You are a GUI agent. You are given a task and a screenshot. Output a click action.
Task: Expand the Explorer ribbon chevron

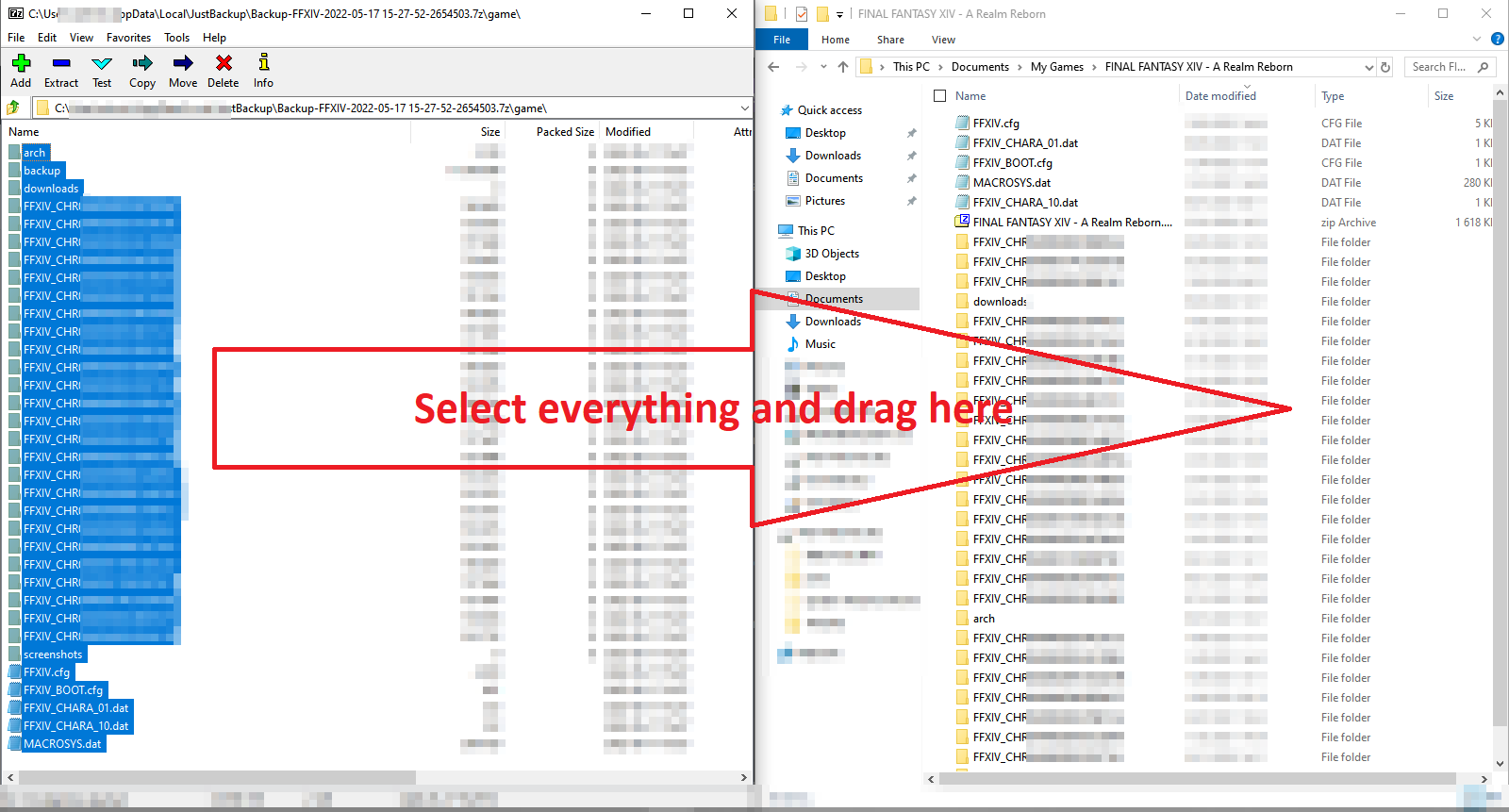point(1477,40)
